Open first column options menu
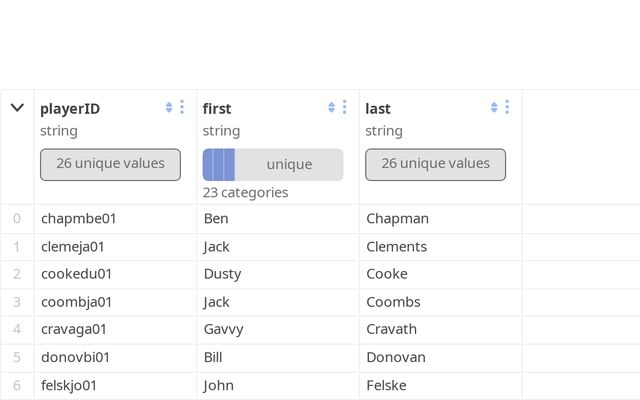This screenshot has width=640, height=400. pos(345,108)
